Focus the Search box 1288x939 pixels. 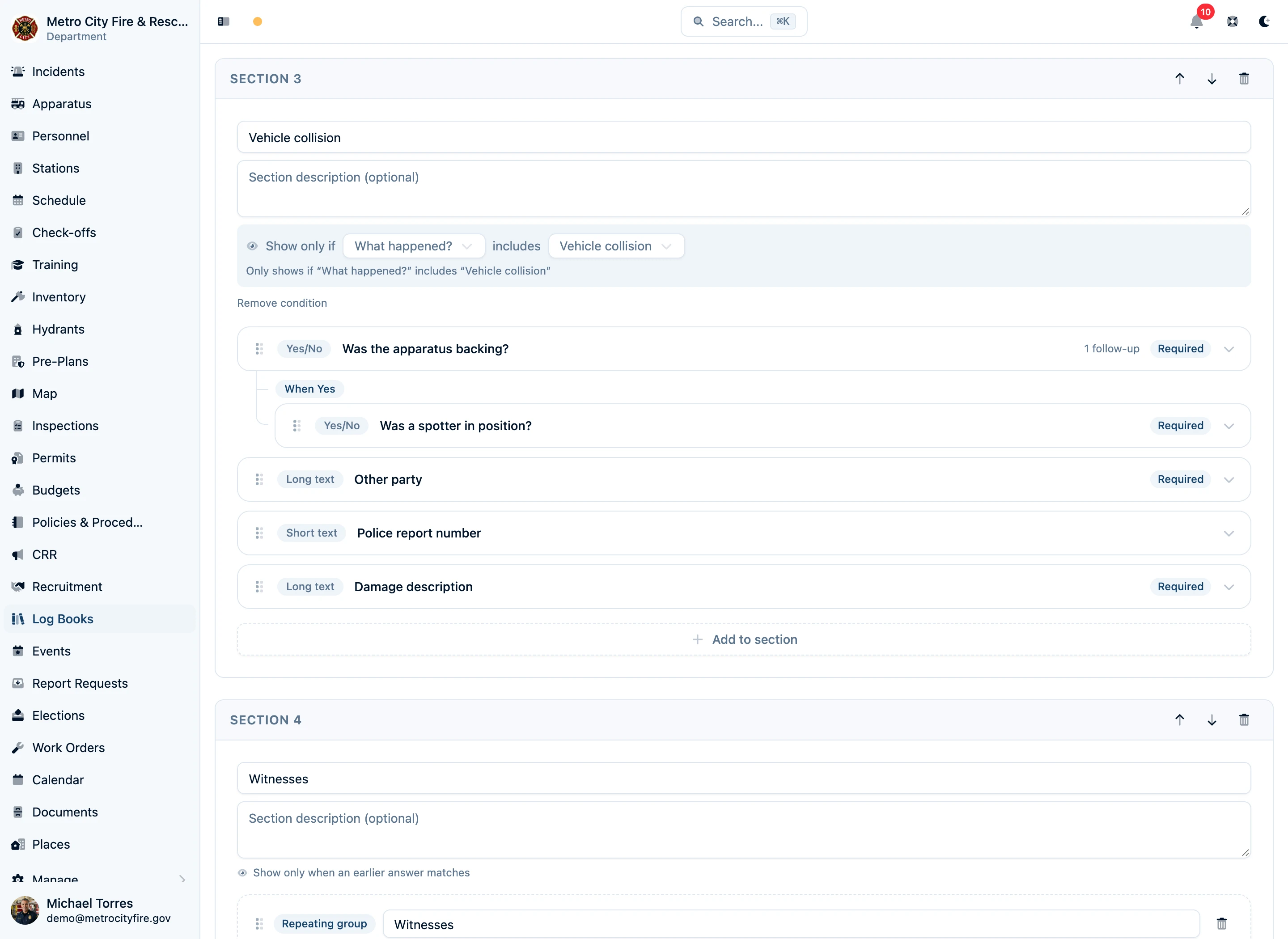pos(743,21)
